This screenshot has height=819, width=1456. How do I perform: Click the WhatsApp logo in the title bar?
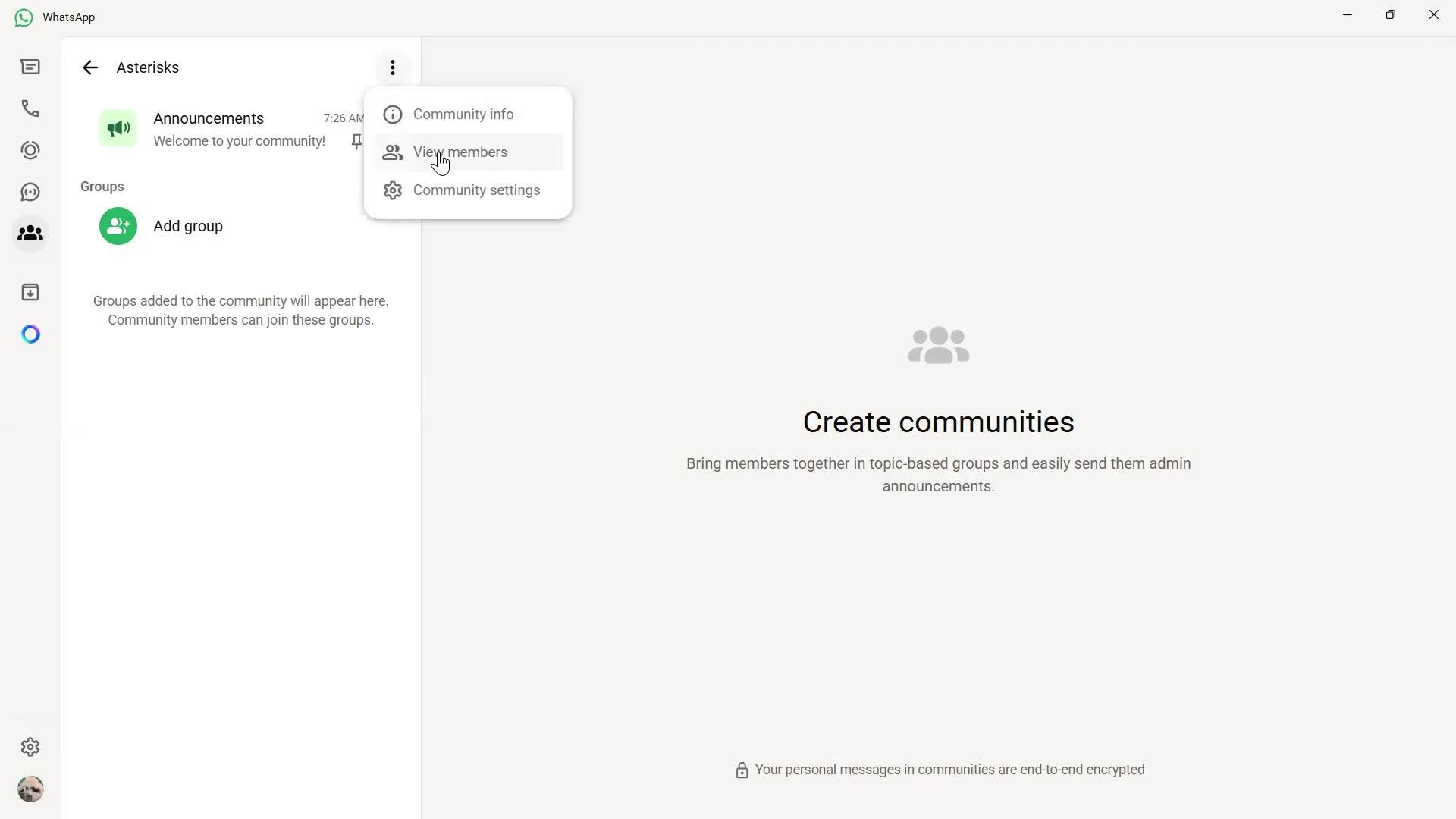[x=23, y=17]
